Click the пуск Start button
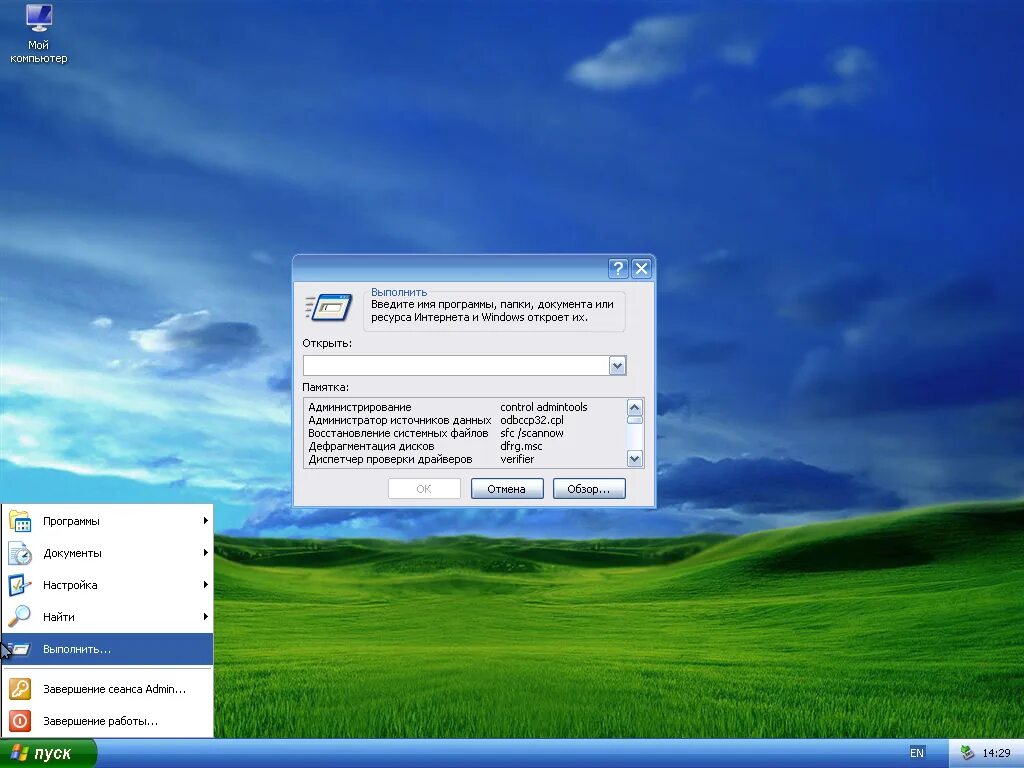The image size is (1024, 768). (48, 754)
